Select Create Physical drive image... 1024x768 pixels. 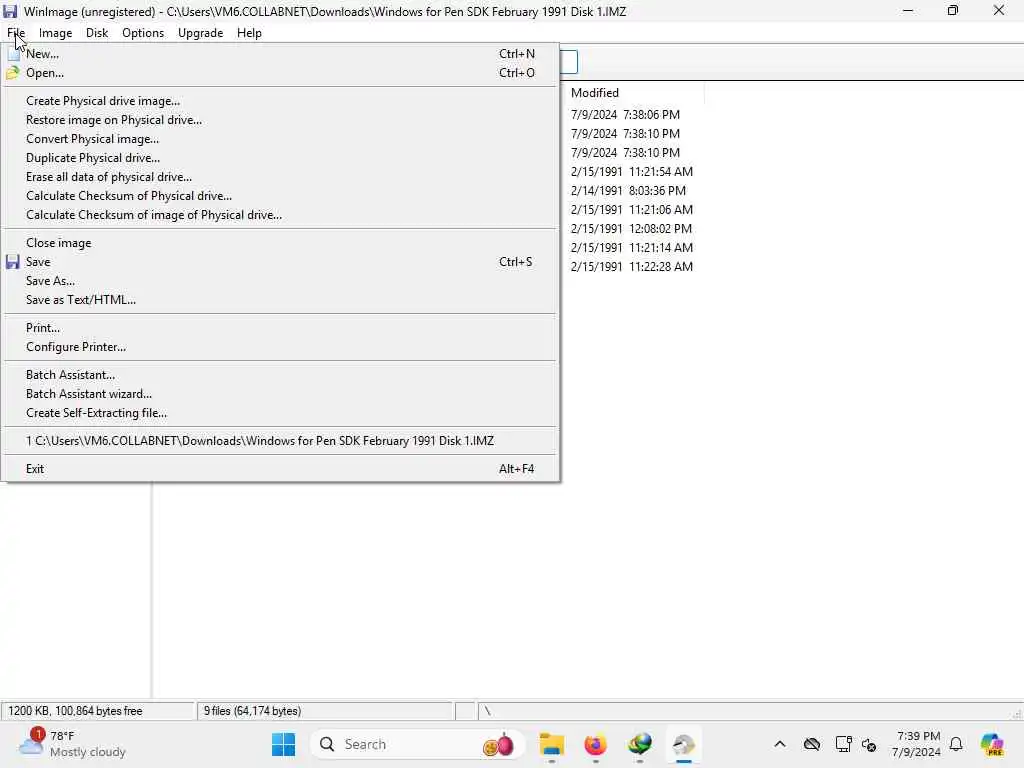coord(281,101)
